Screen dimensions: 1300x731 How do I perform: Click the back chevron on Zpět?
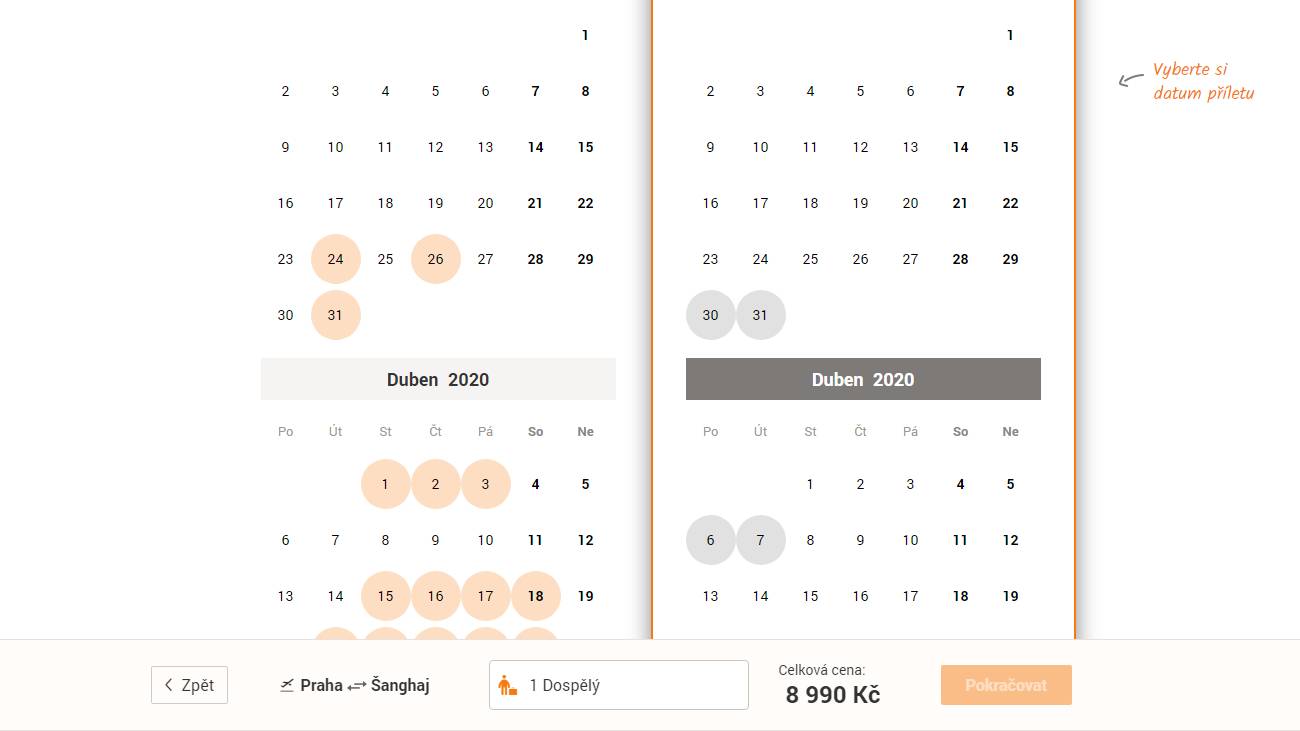169,686
